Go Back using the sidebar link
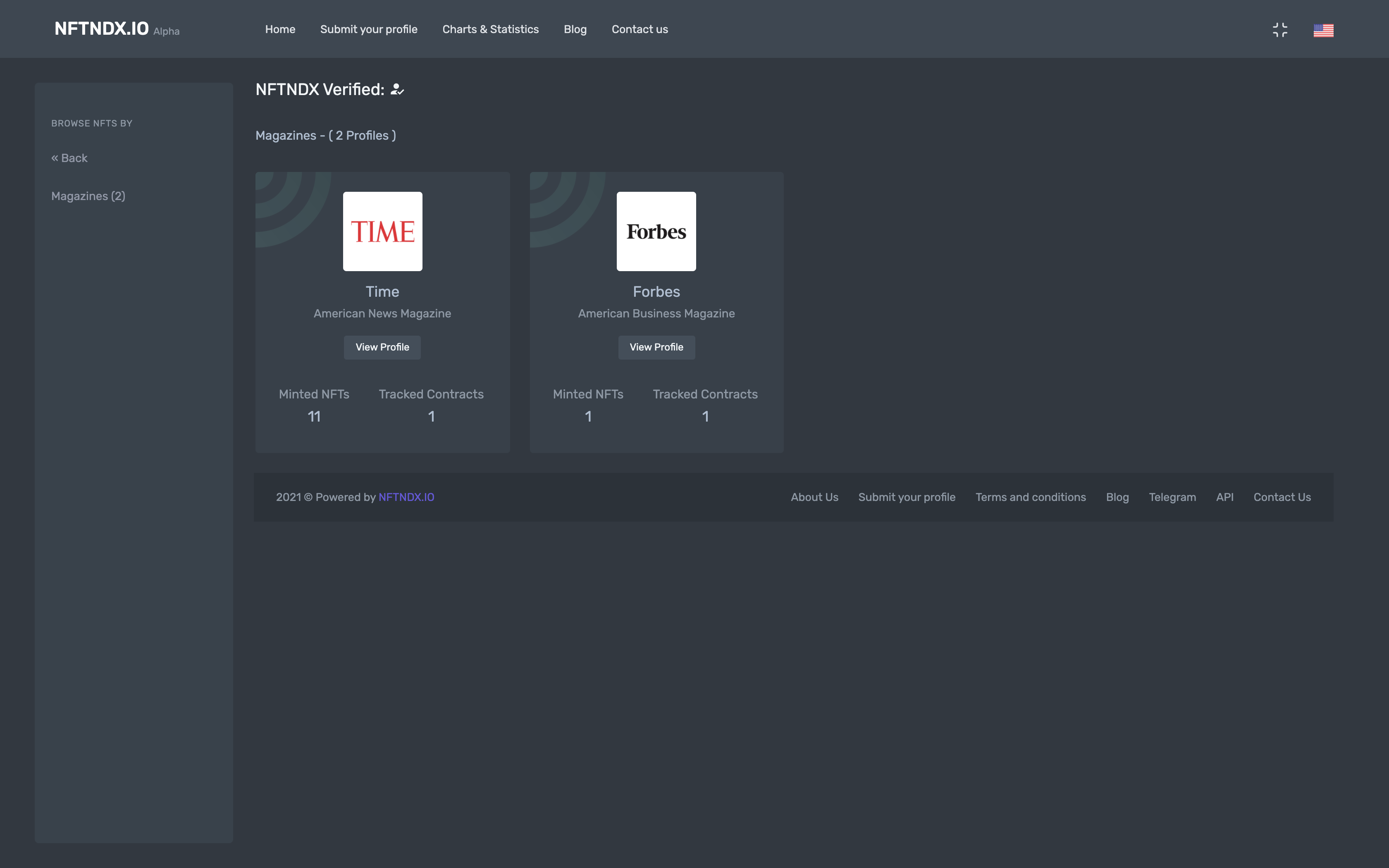The image size is (1389, 868). [x=69, y=158]
